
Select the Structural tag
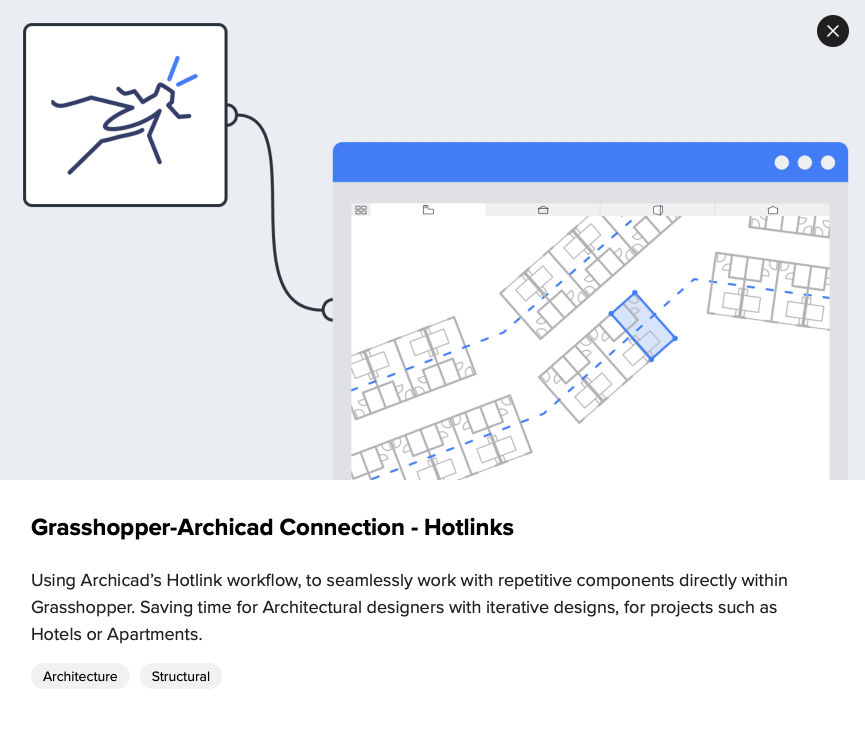click(x=180, y=676)
